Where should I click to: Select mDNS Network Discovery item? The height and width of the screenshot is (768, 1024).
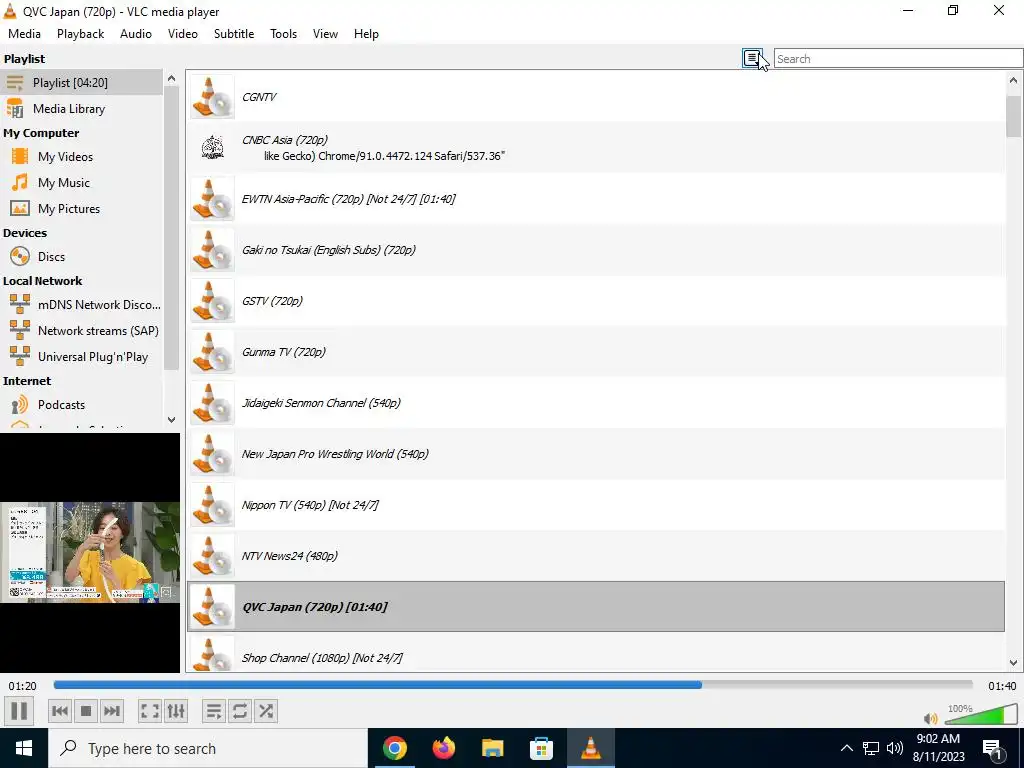81,304
